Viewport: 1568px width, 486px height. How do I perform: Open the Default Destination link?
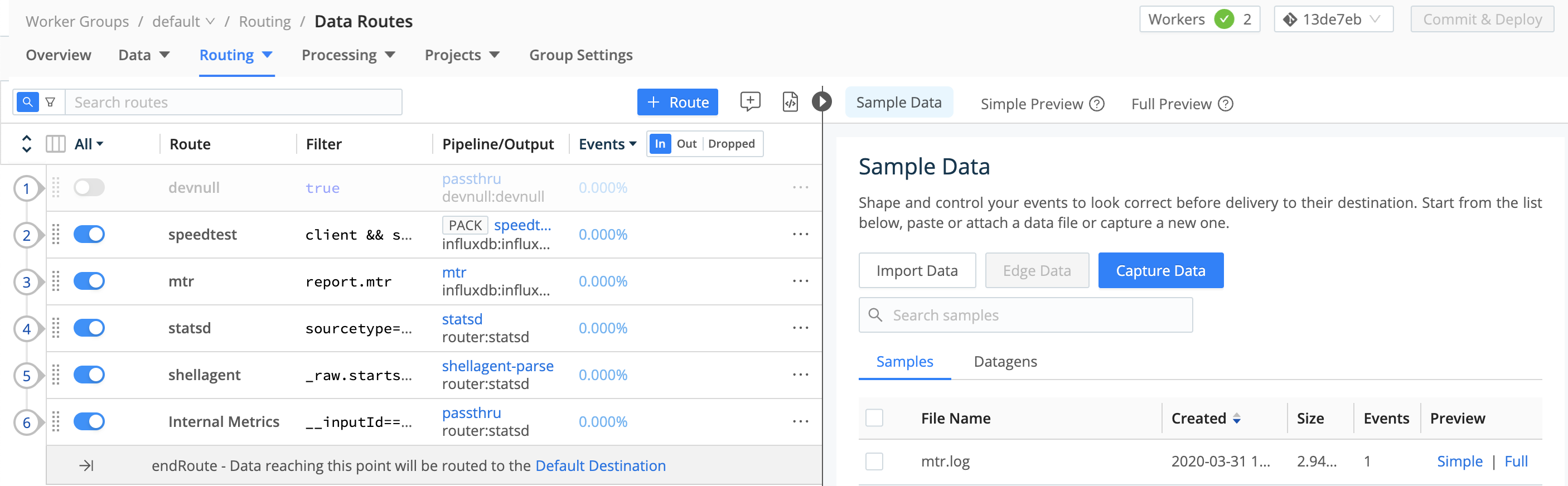coord(600,465)
